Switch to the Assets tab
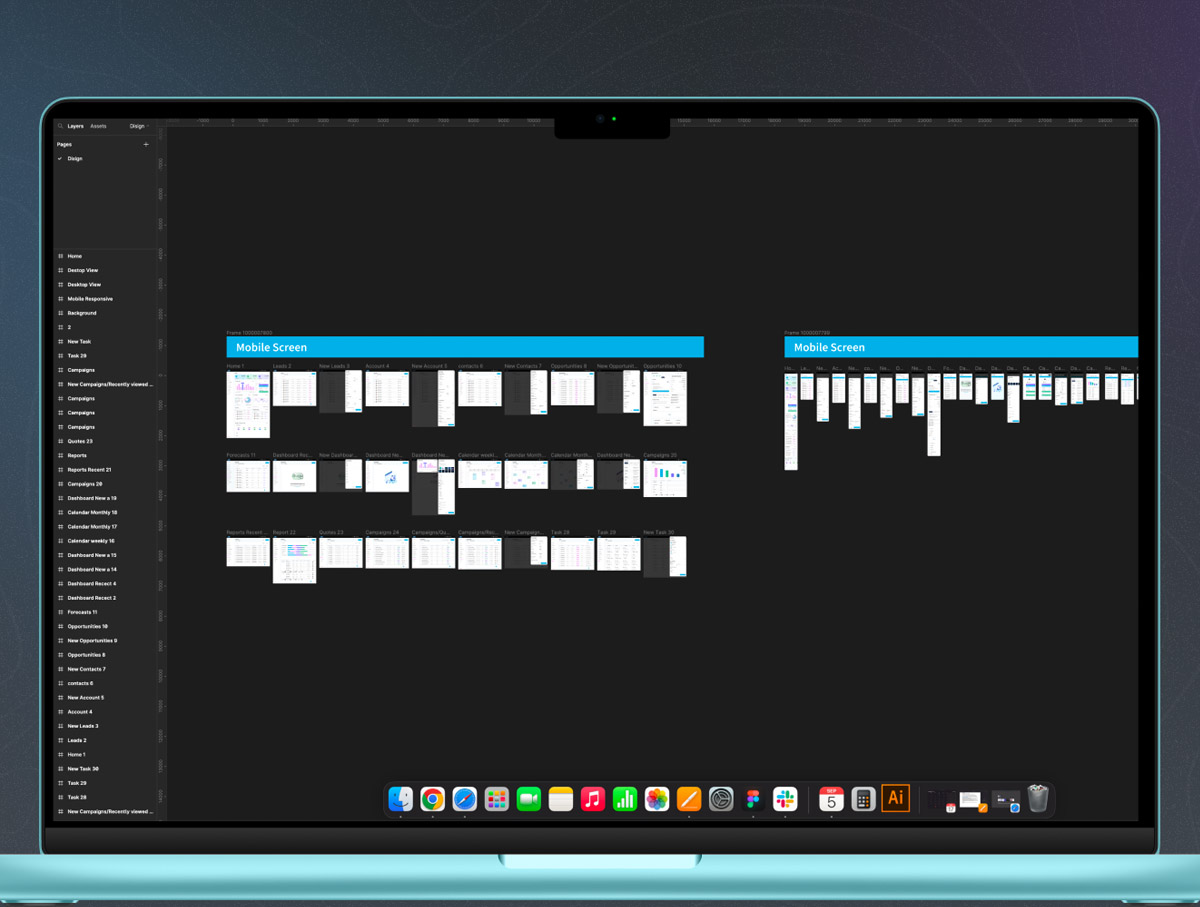Screen dimensions: 1200x907 pyautogui.click(x=98, y=126)
